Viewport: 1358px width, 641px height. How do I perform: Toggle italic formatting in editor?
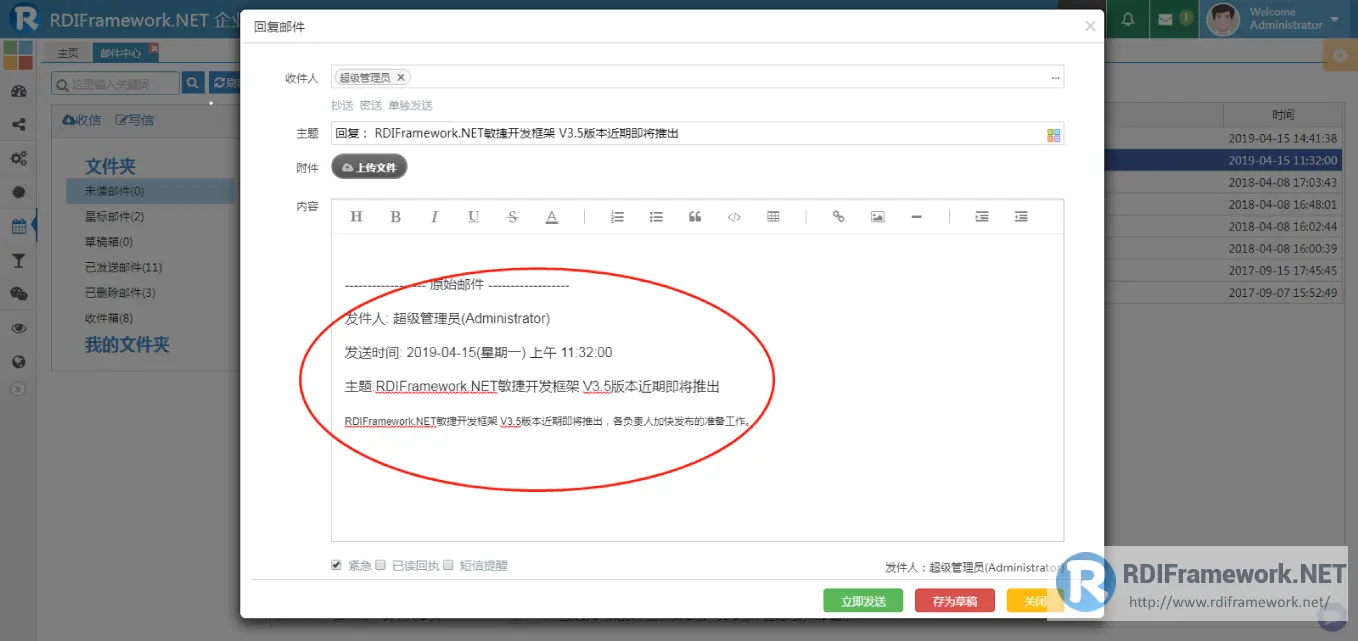434,217
